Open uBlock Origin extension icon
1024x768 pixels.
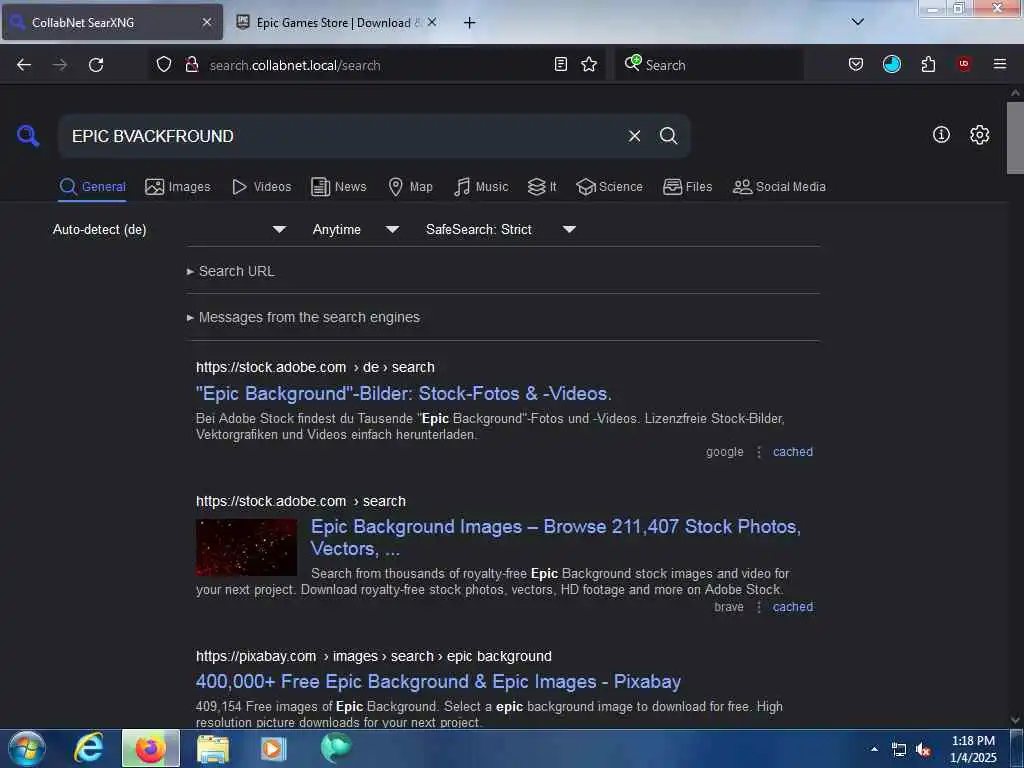964,64
